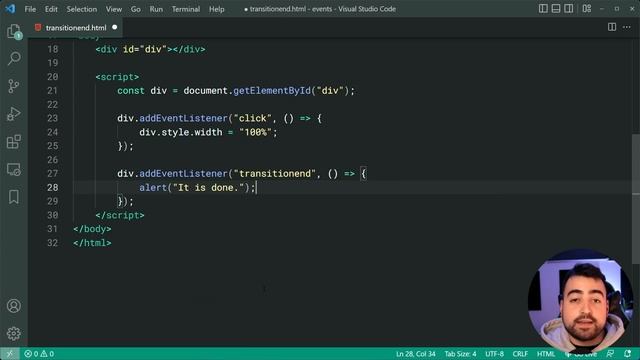Toggle the bottom panel layout
640x360 pixels.
pos(556,9)
